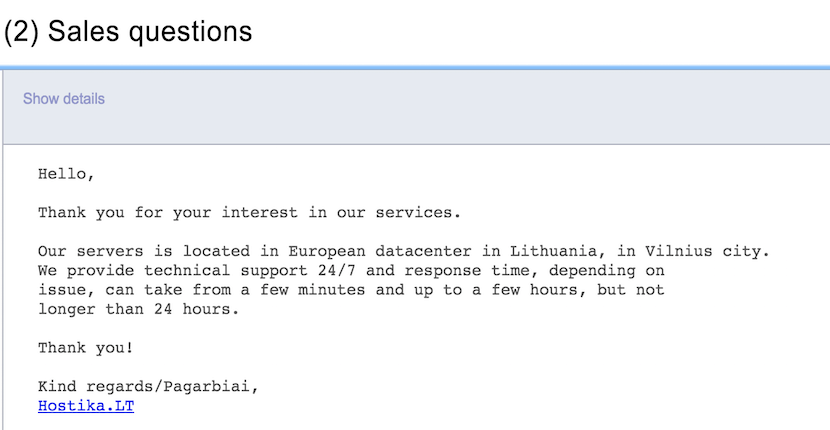Click the Show details link
The image size is (830, 430).
pyautogui.click(x=64, y=99)
